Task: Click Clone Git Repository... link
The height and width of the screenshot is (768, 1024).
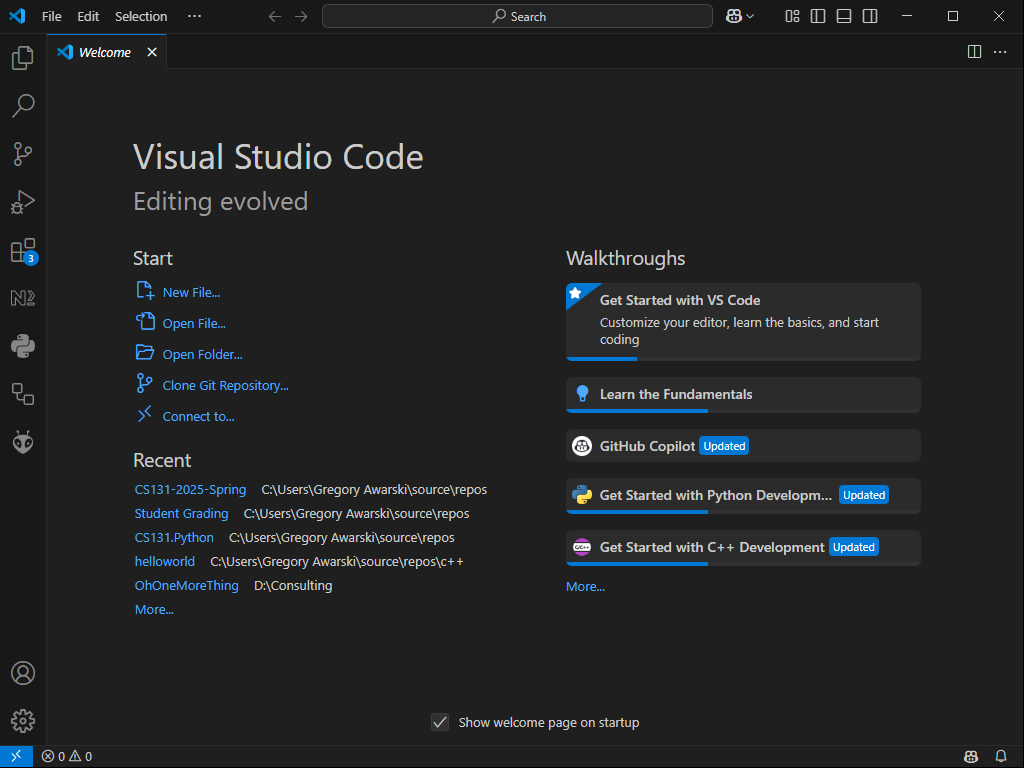Action: pos(225,385)
